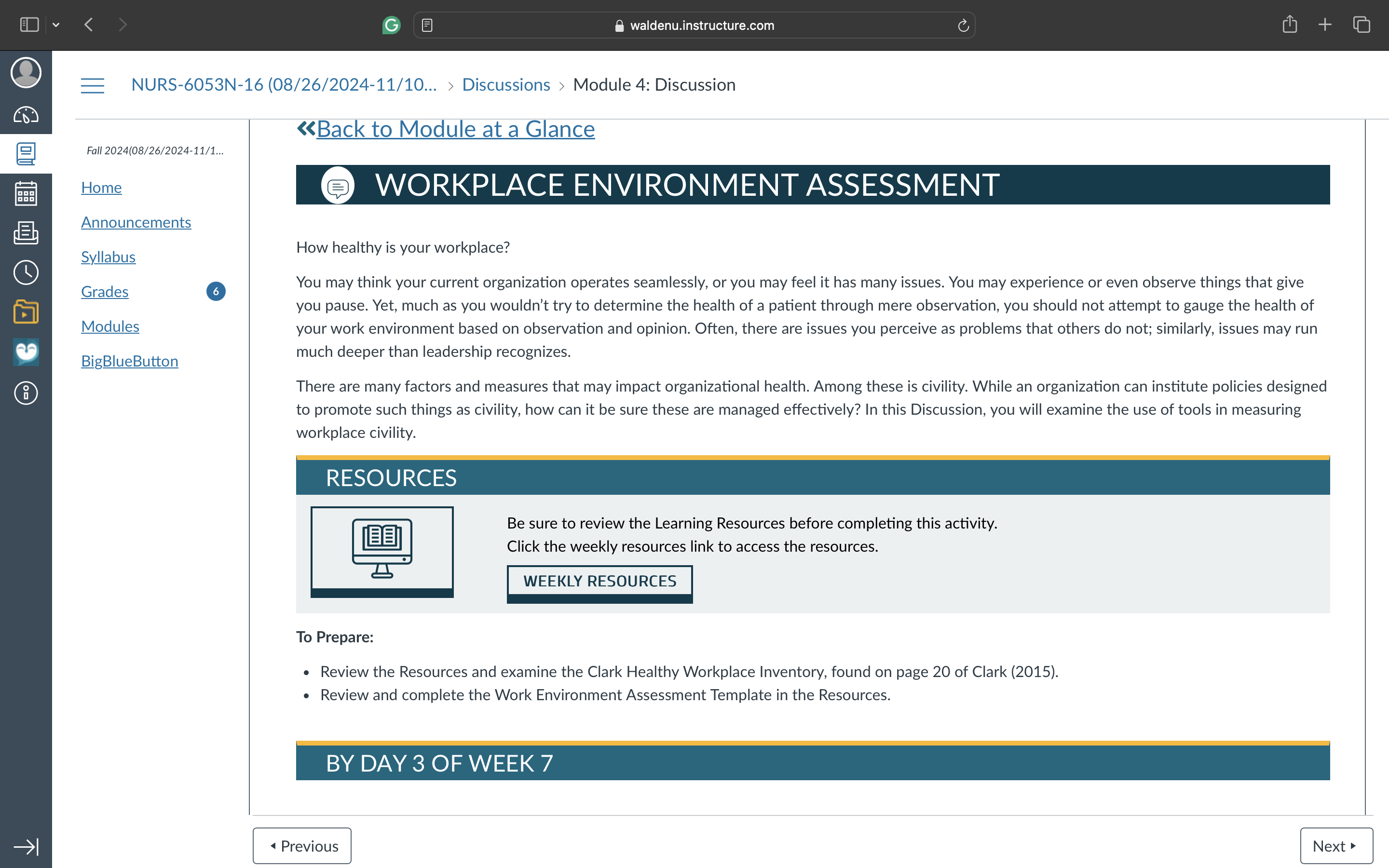The image size is (1389, 868).
Task: Open the Help info icon
Action: point(26,393)
